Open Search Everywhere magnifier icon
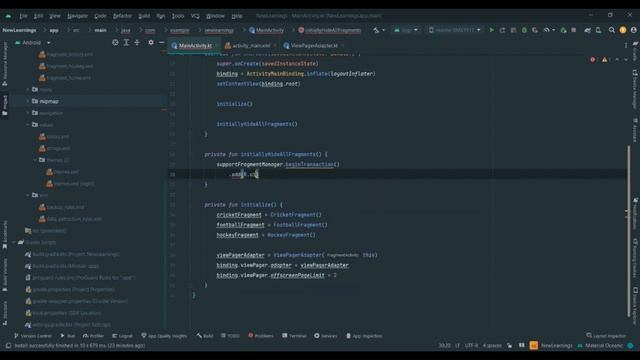Screen dimensions: 640x360 coord(611,30)
